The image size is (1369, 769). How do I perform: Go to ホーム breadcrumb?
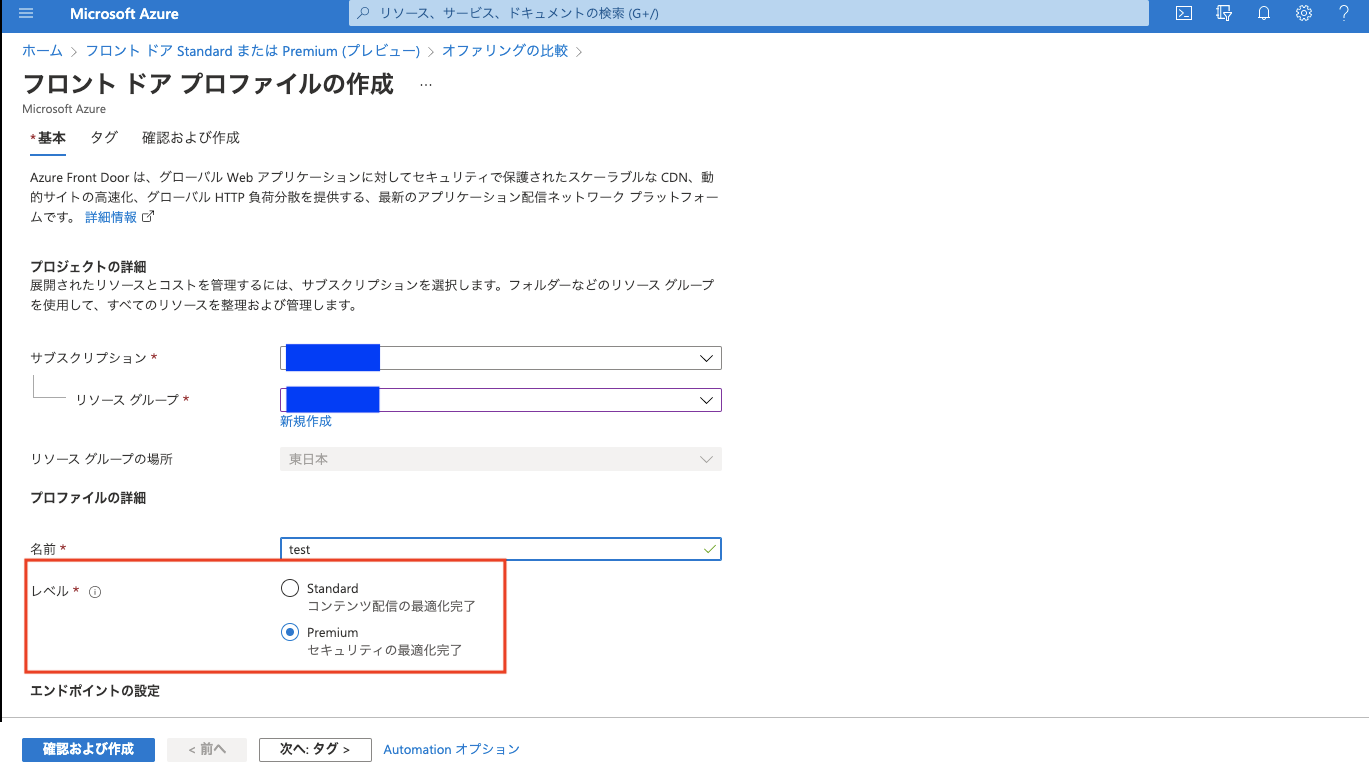tap(42, 51)
